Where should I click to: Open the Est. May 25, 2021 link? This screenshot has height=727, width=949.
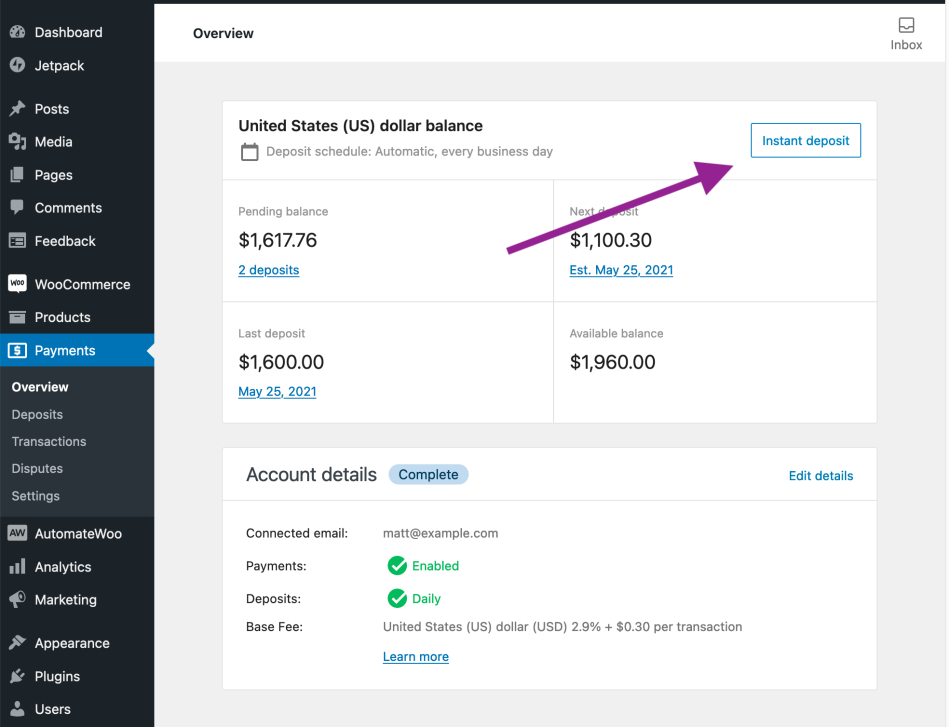point(621,270)
